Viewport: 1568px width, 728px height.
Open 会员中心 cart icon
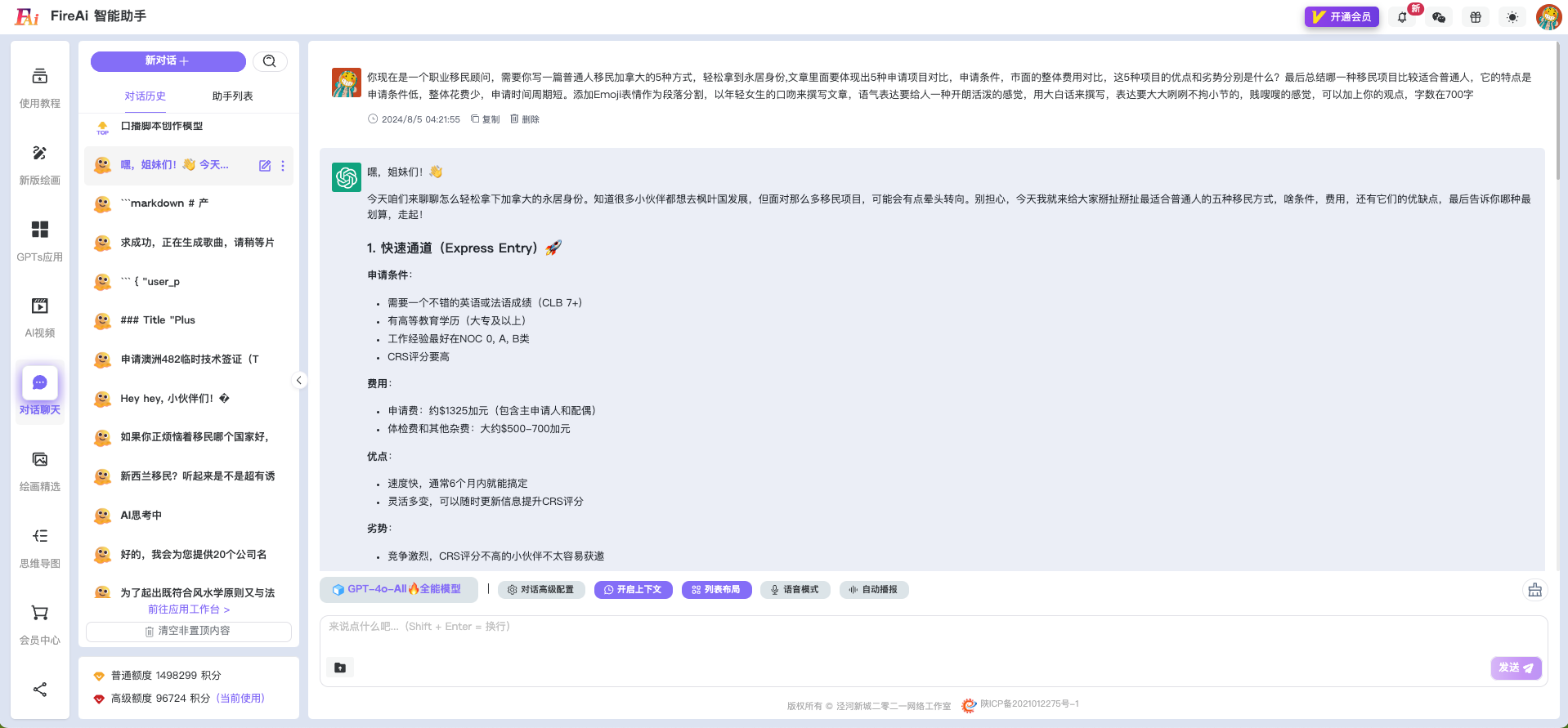[x=39, y=613]
